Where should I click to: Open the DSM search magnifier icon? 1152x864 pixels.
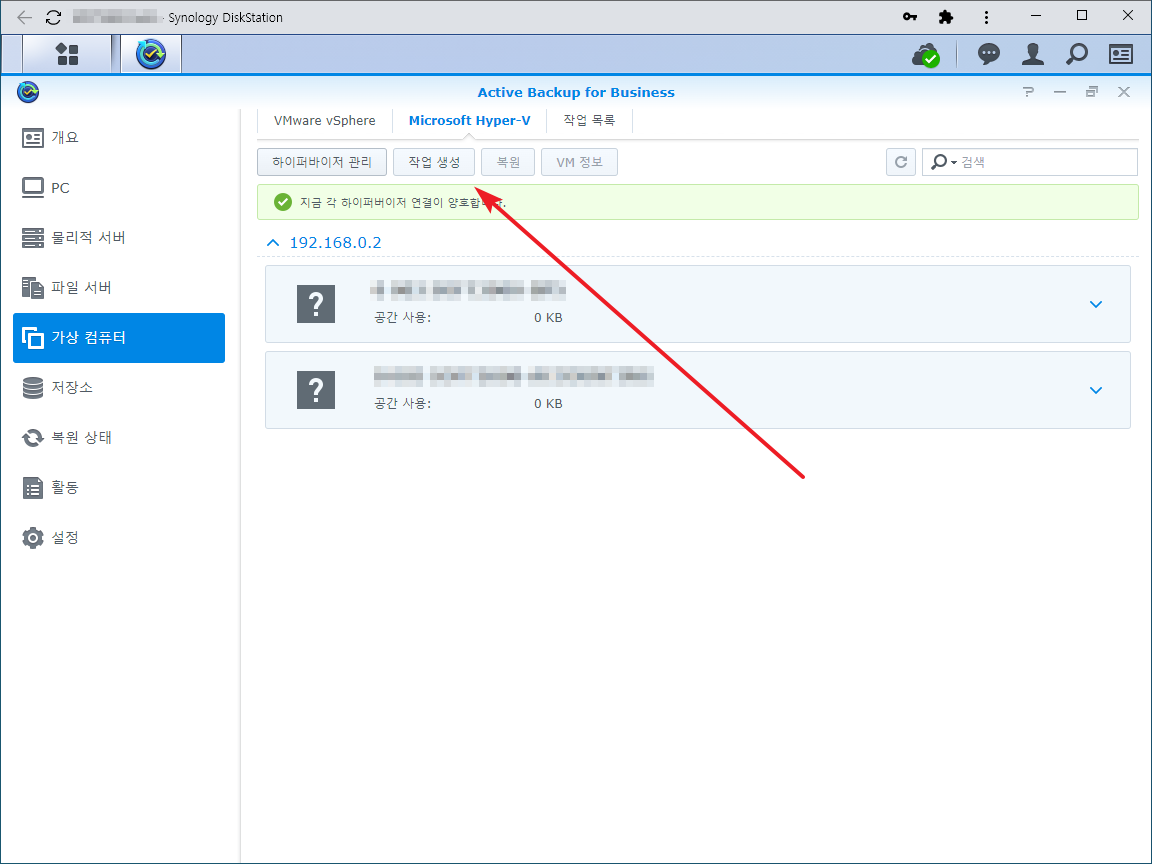tap(1077, 54)
